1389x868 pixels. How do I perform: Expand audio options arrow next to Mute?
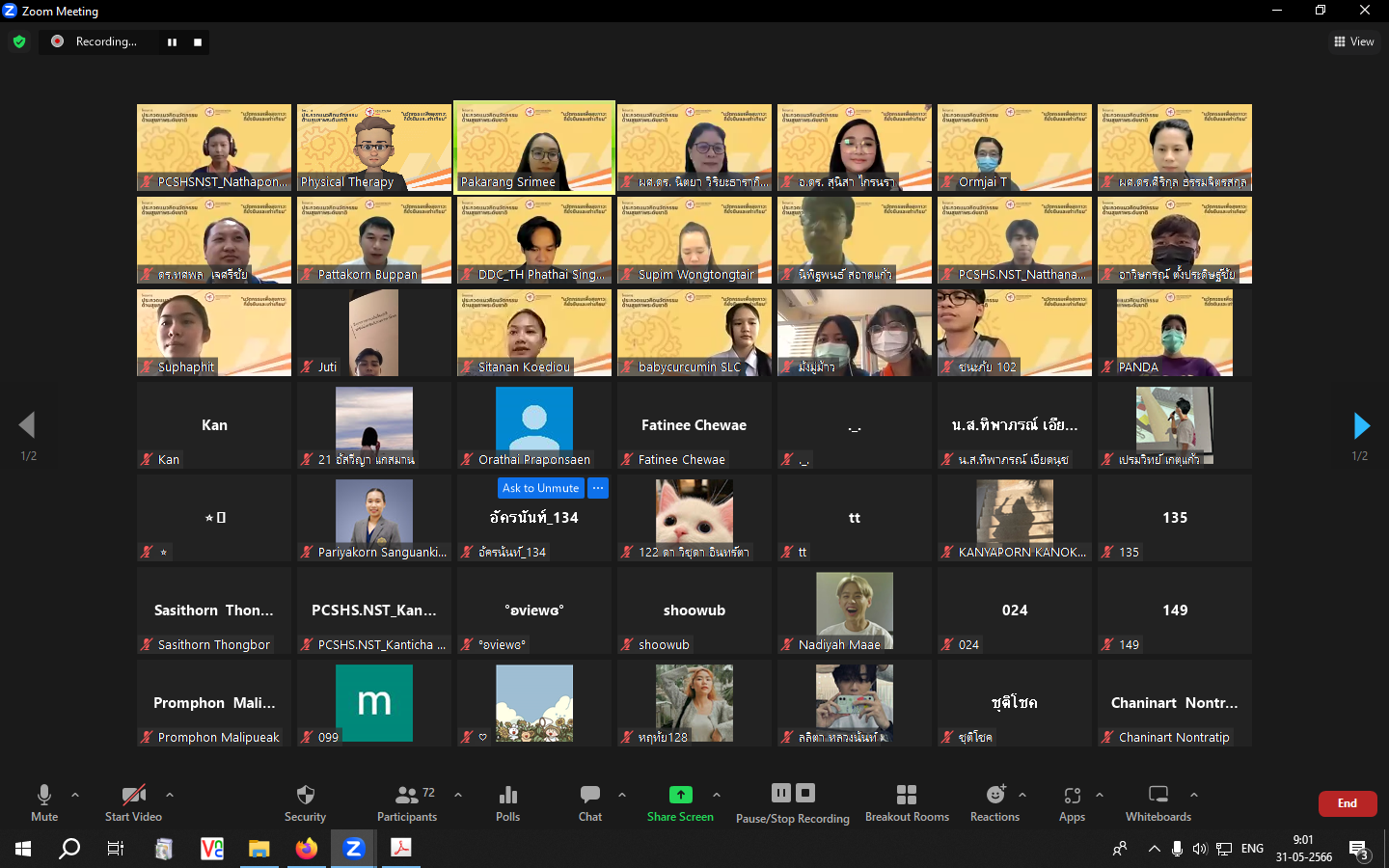[75, 795]
